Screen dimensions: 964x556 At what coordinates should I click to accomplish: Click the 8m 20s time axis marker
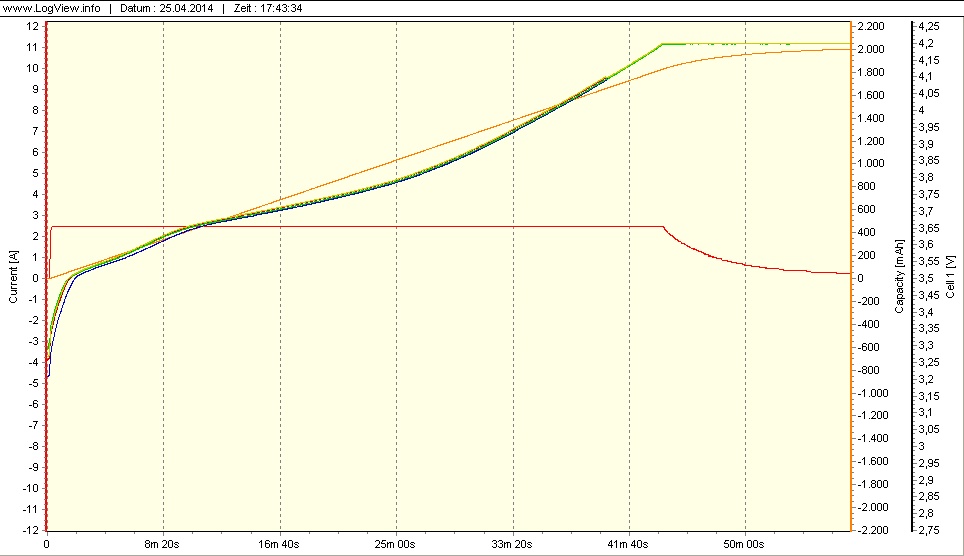[x=163, y=545]
